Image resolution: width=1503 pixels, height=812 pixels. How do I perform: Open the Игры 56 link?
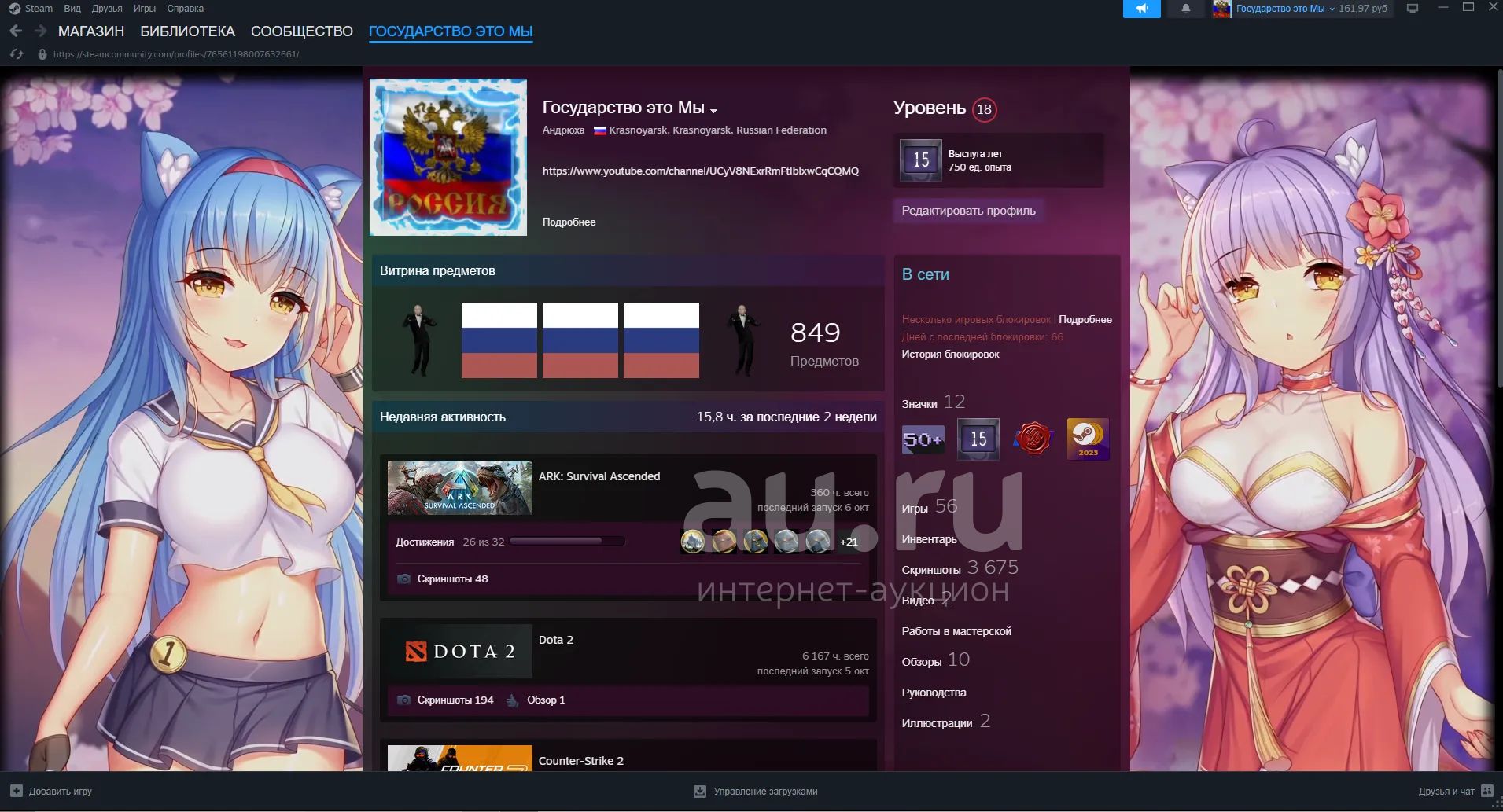tap(929, 507)
